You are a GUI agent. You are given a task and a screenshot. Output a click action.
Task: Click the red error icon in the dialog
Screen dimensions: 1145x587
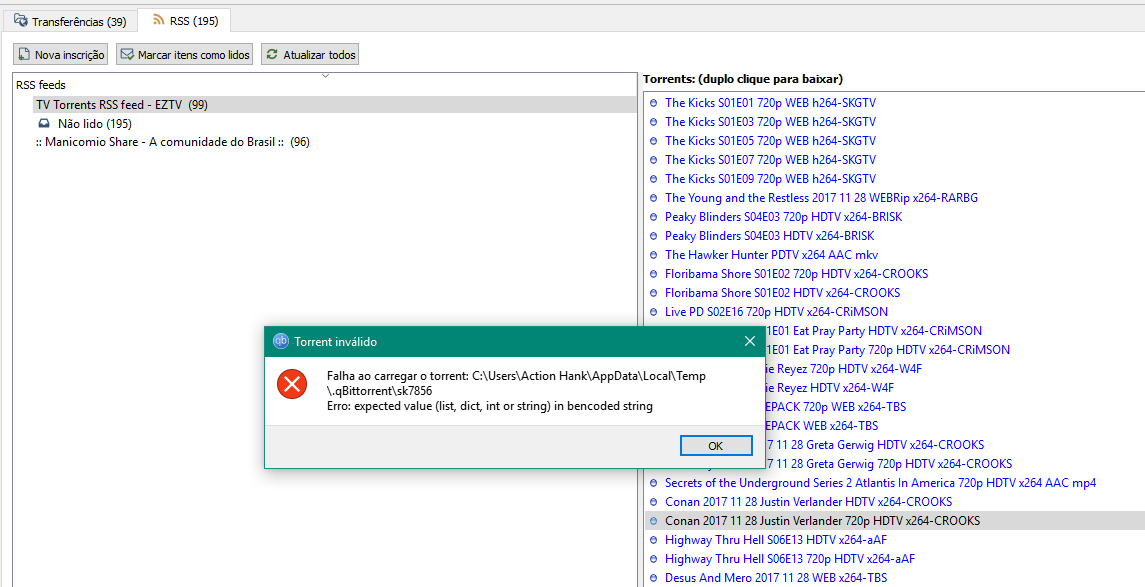[x=291, y=382]
